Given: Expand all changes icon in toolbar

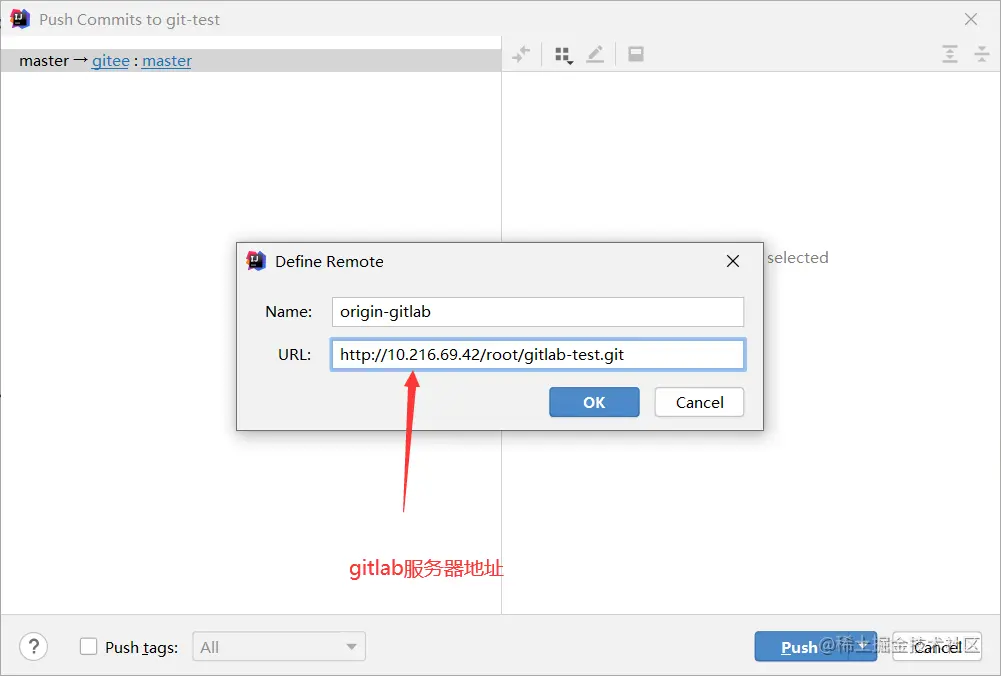Looking at the screenshot, I should click(x=950, y=54).
